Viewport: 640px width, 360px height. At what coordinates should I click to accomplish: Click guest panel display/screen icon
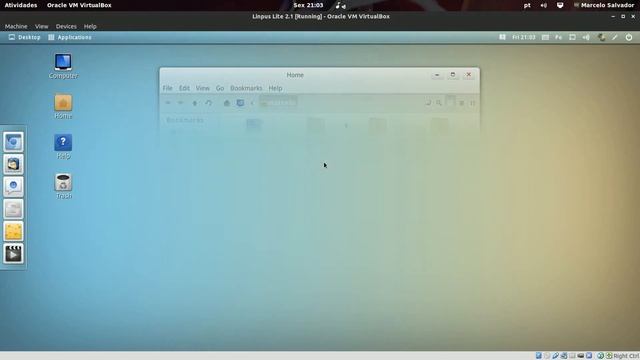click(x=572, y=37)
